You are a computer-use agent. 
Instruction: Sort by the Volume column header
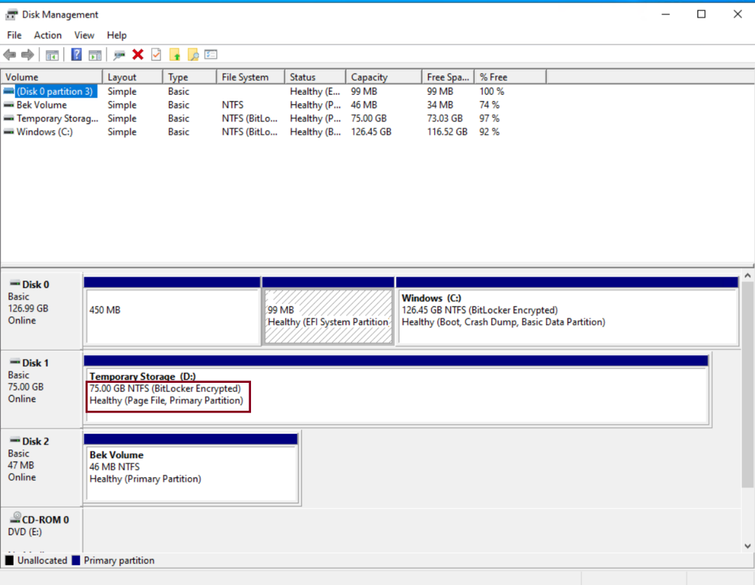pos(52,77)
